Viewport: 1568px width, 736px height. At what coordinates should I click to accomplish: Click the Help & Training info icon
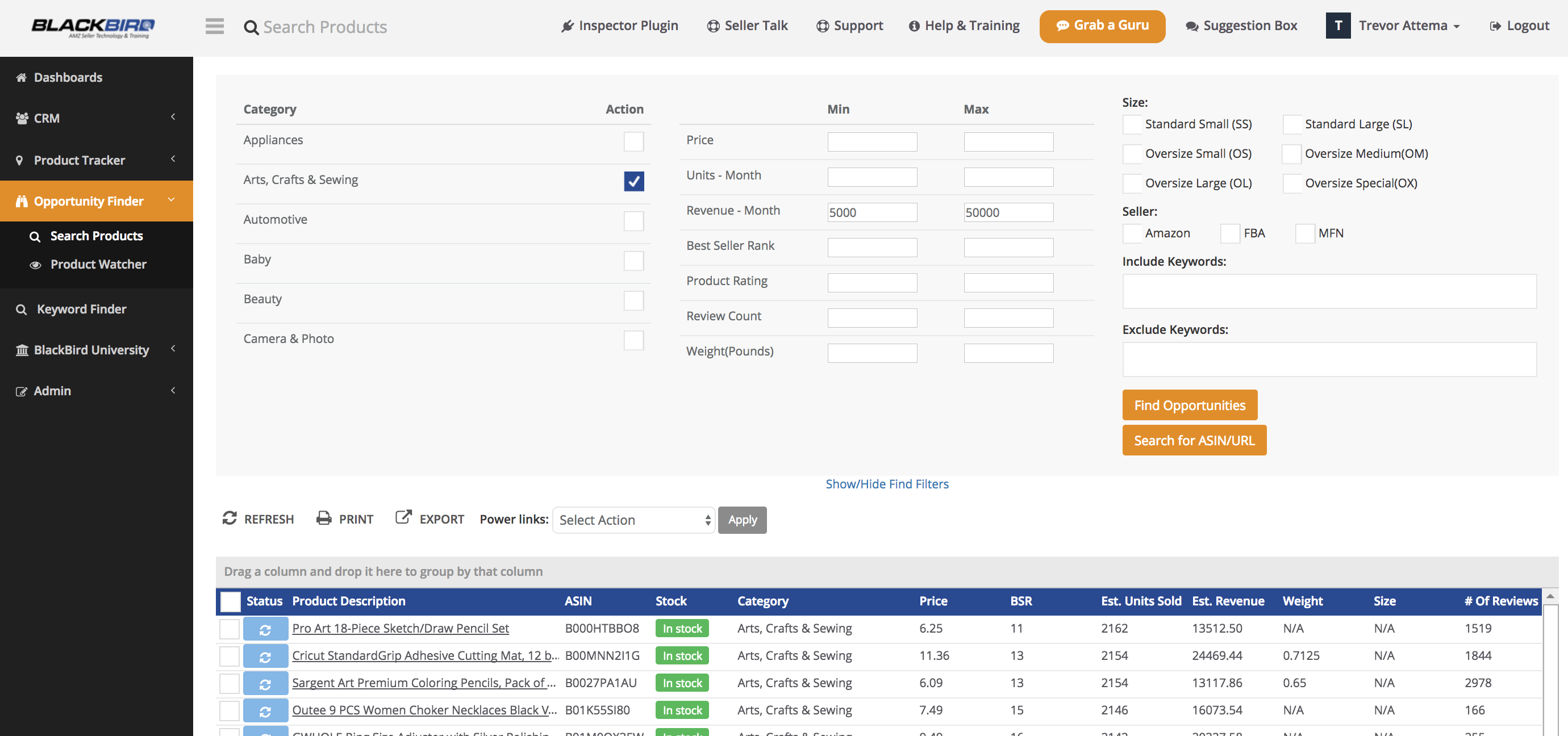(x=914, y=26)
